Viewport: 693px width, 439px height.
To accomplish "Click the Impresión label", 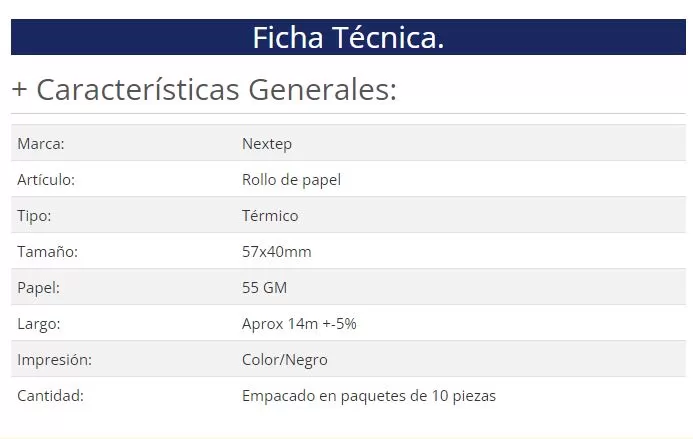I will click(54, 360).
